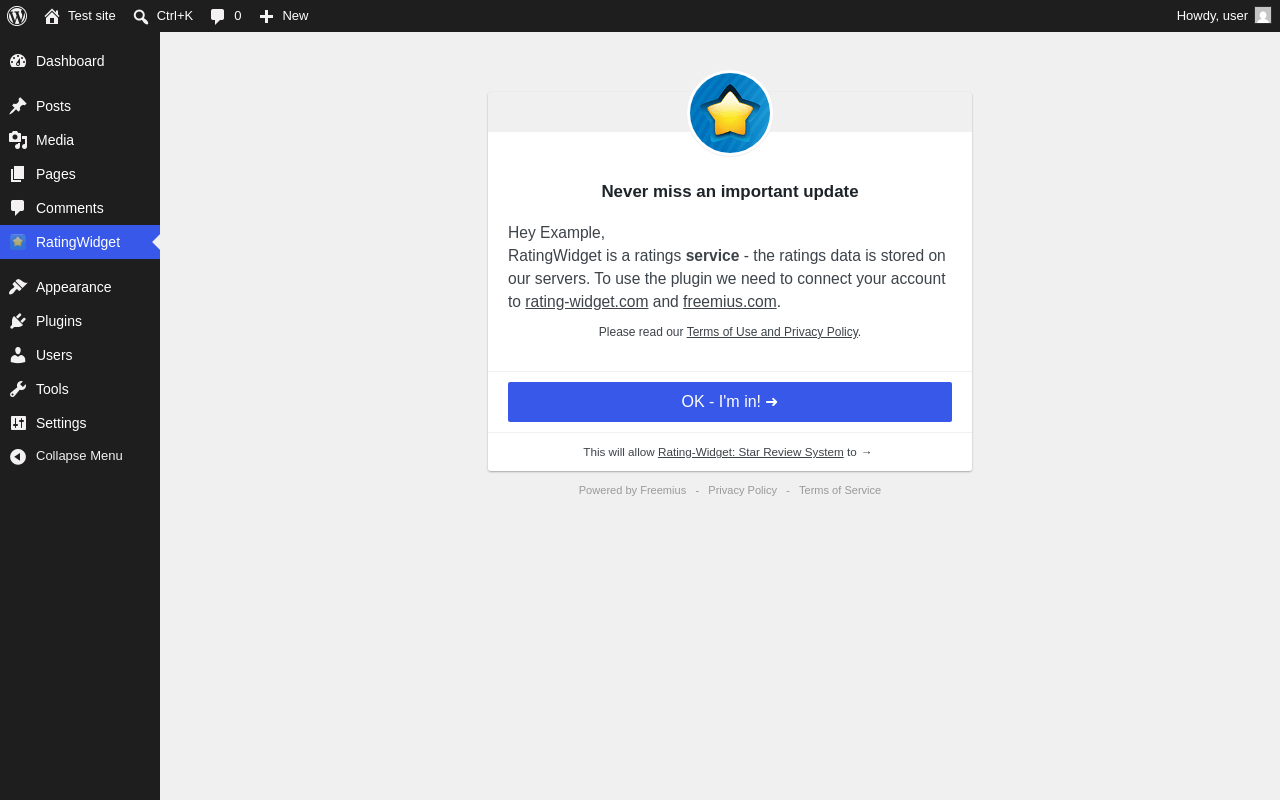
Task: Visit the Test site link
Action: point(80,16)
